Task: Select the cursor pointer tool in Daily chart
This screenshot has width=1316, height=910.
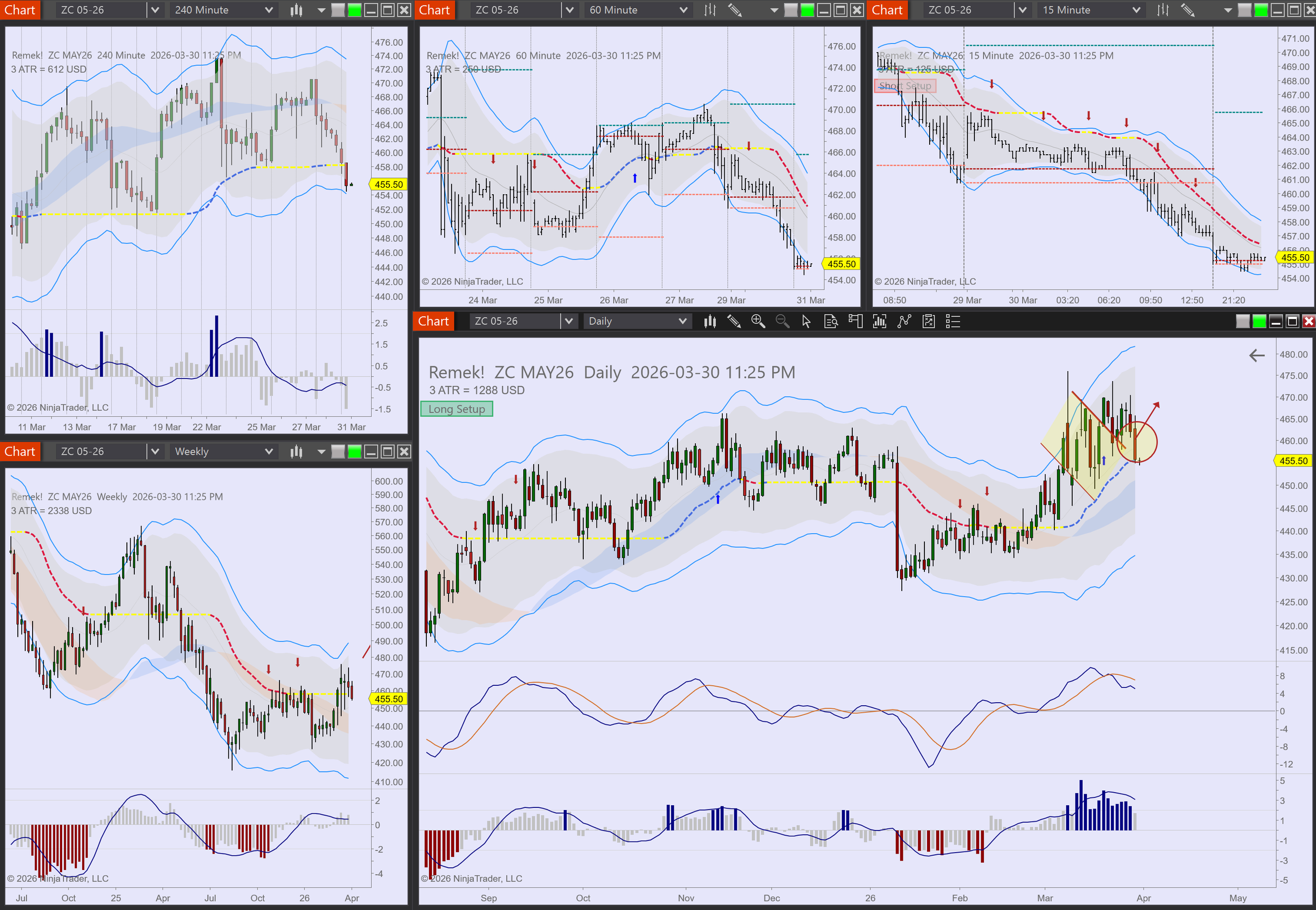Action: (x=806, y=322)
